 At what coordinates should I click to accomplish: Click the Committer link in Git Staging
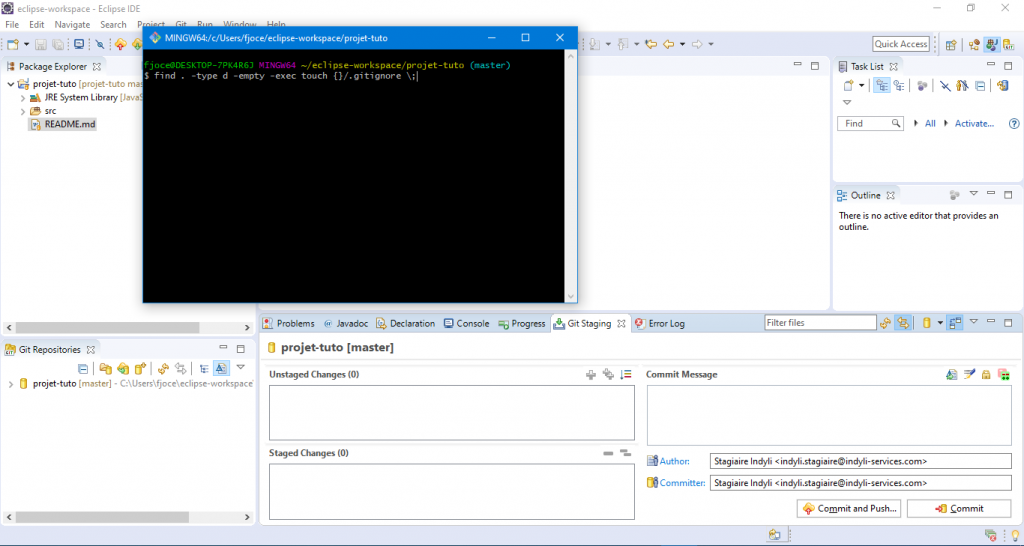[682, 483]
